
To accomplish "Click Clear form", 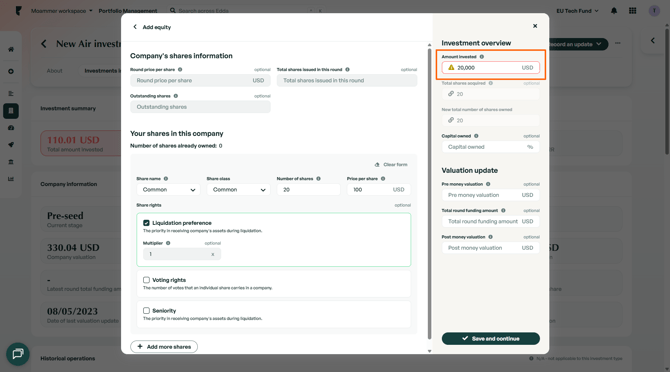I will 391,165.
